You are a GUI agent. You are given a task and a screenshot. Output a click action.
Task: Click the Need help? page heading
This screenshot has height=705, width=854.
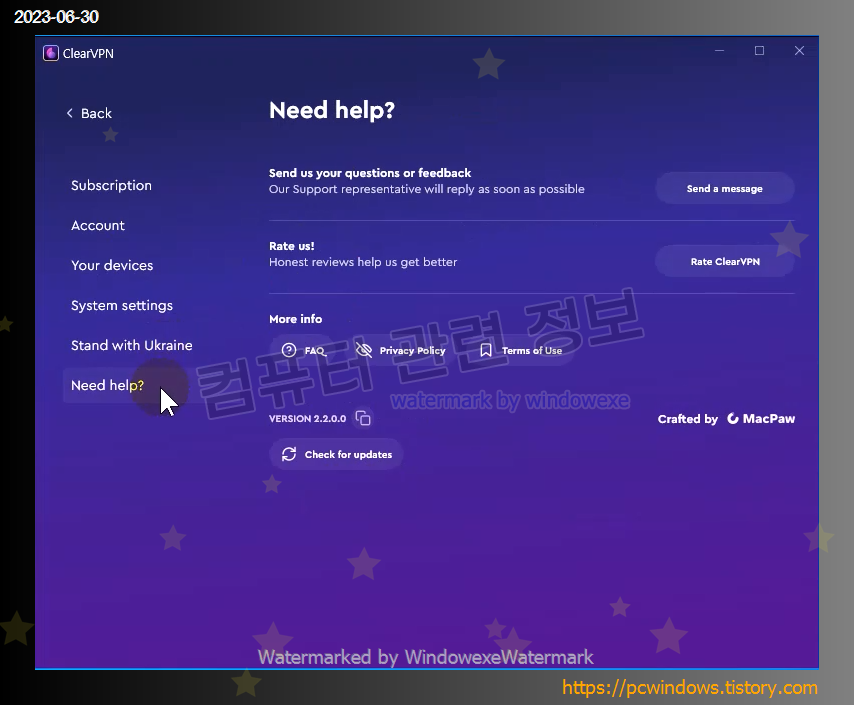[332, 110]
